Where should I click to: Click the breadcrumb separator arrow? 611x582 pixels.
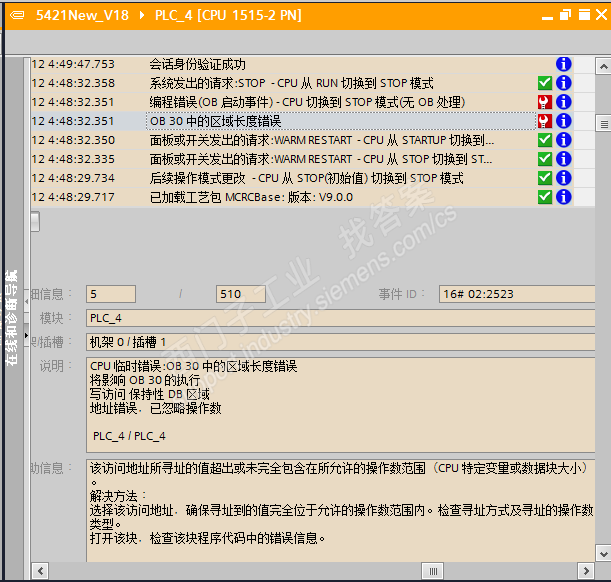coord(142,16)
